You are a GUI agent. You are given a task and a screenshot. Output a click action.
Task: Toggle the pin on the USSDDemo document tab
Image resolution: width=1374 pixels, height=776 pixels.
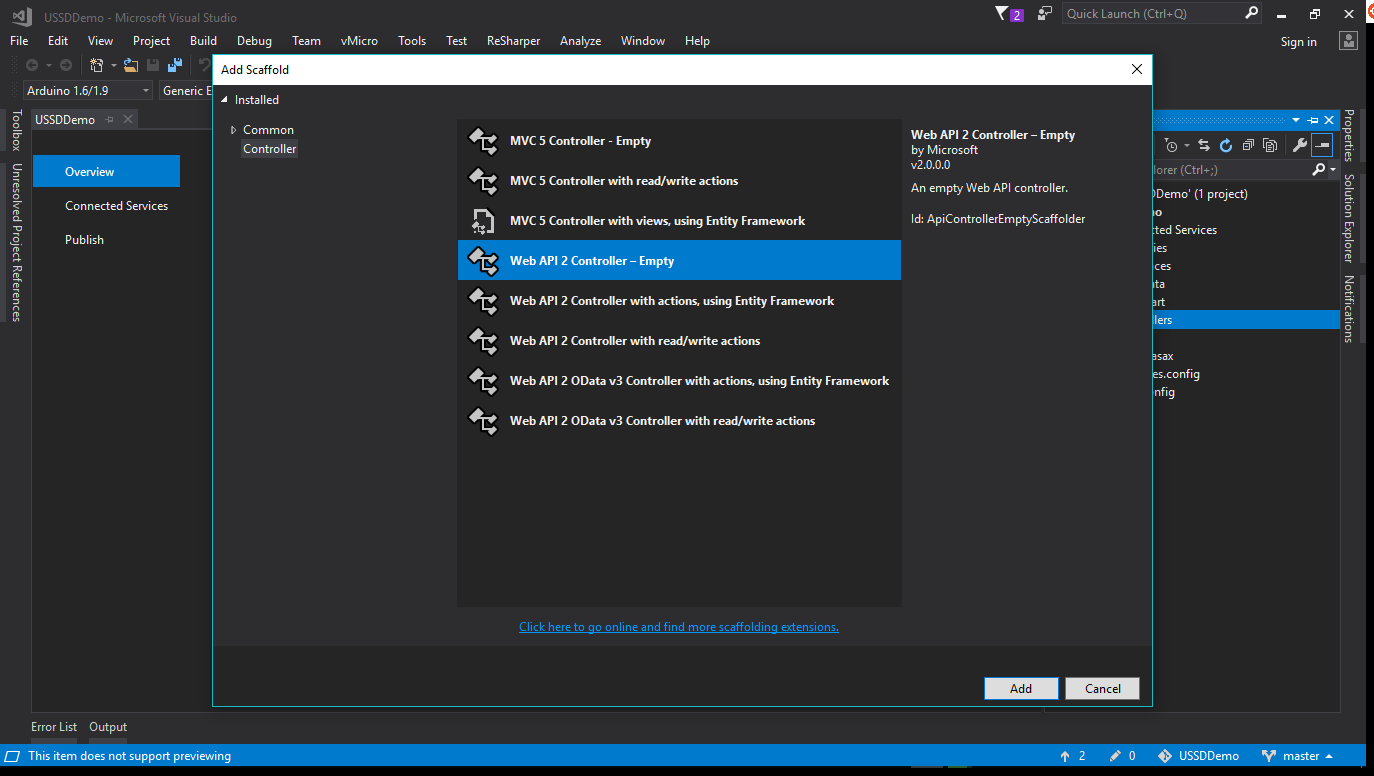(x=110, y=119)
